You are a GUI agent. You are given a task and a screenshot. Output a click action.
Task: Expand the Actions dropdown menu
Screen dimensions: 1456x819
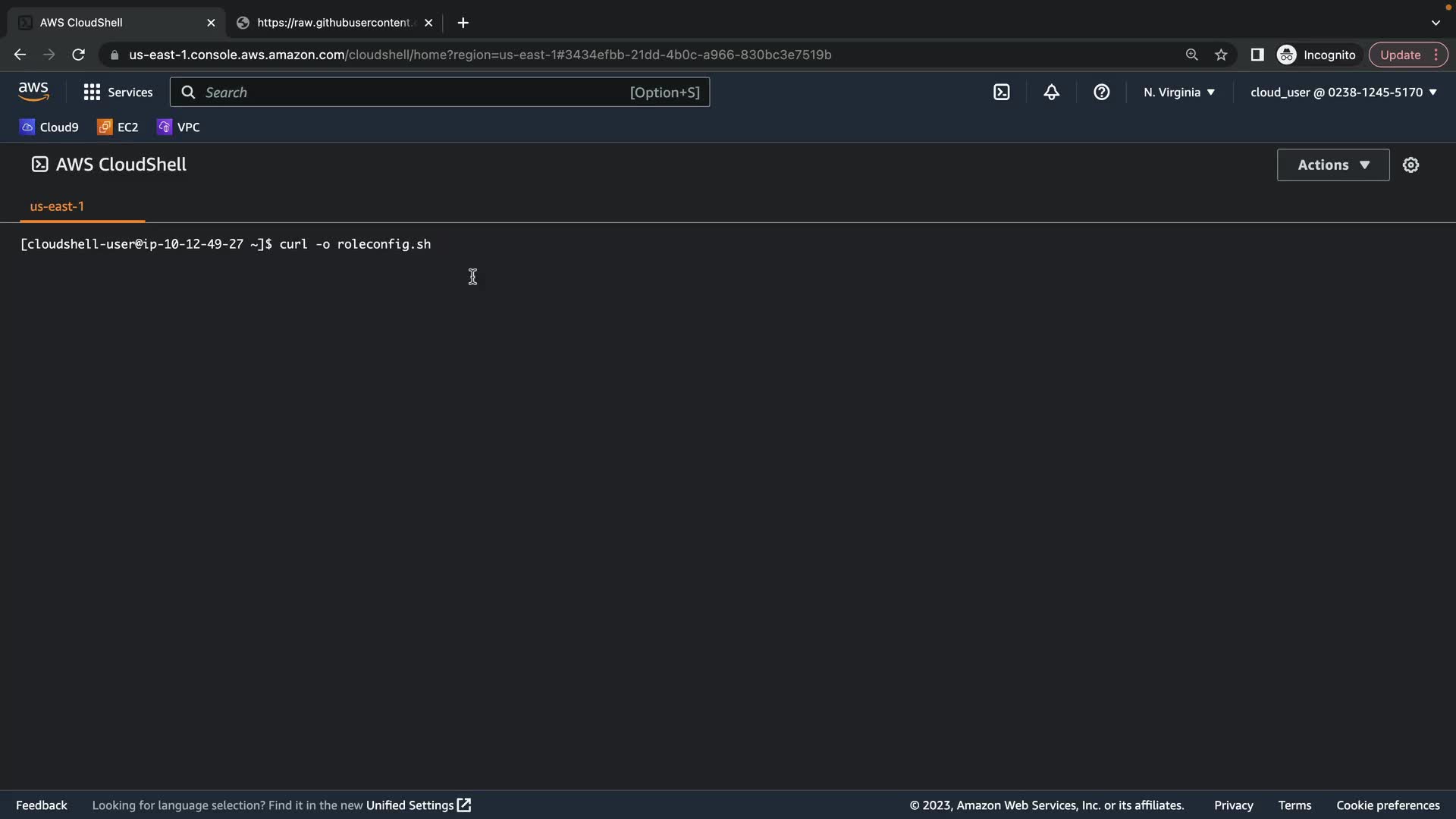[x=1332, y=165]
